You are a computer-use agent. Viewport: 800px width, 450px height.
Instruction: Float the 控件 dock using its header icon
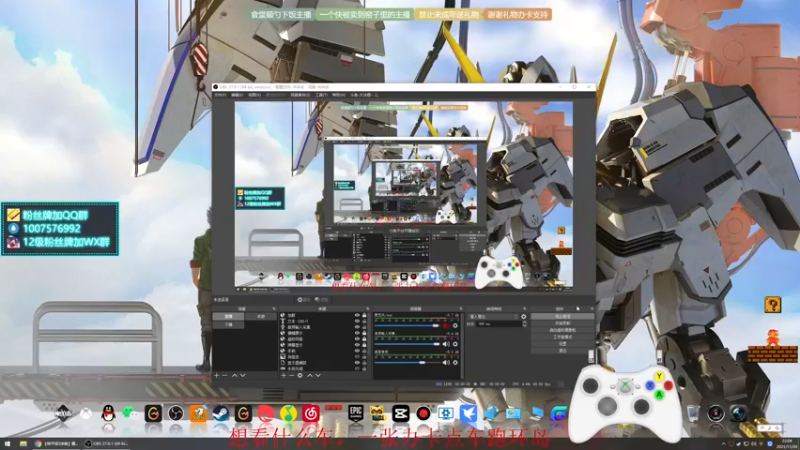pyautogui.click(x=591, y=309)
